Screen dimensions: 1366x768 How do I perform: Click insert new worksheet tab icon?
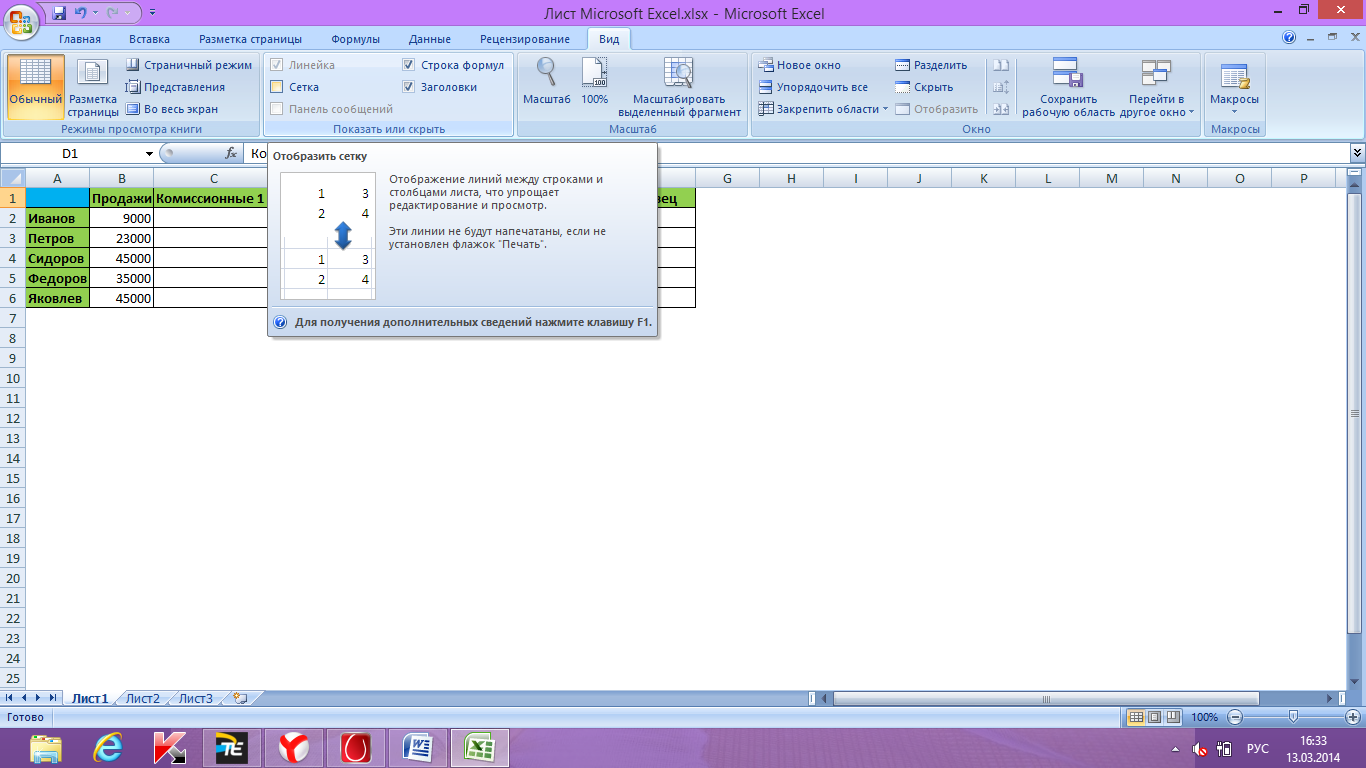pos(239,698)
